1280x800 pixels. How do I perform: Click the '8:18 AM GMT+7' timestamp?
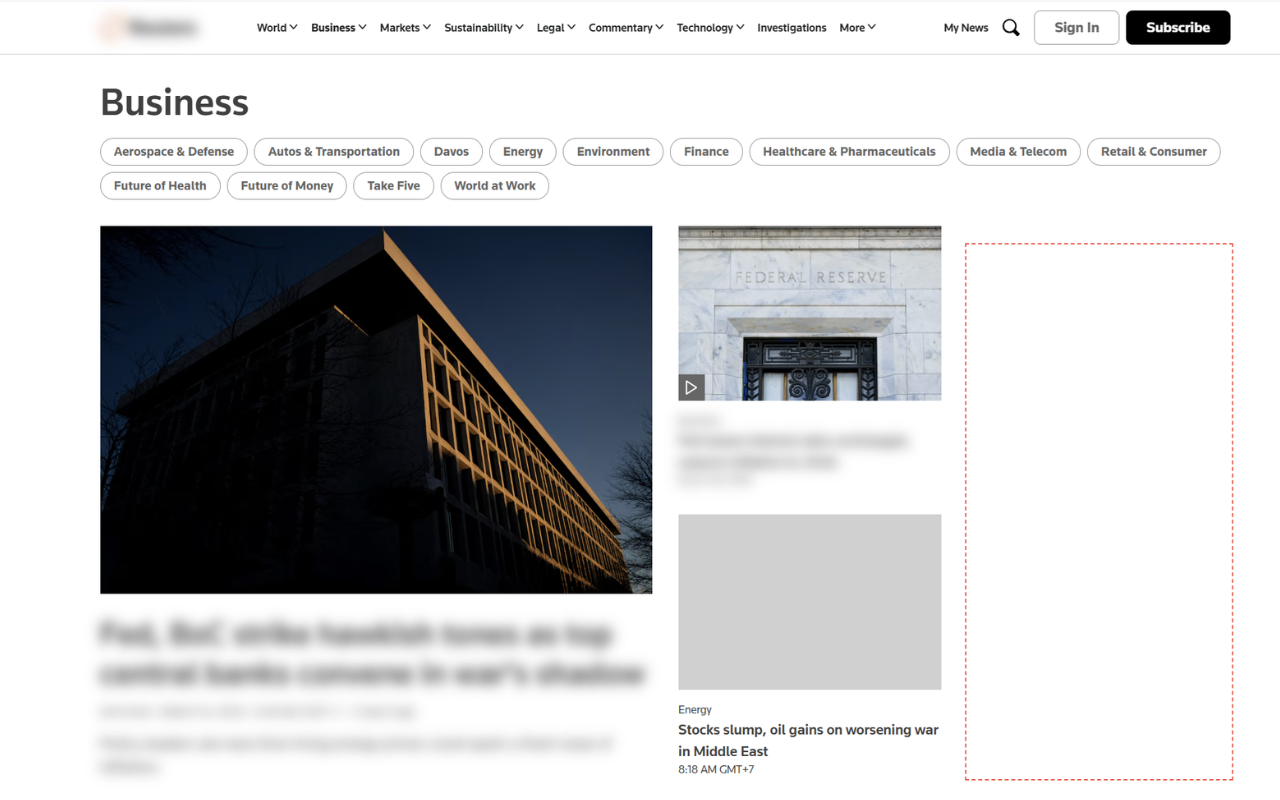pos(716,770)
